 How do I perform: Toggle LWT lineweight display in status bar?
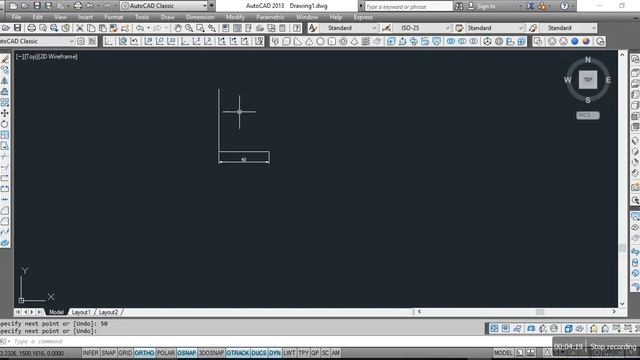pos(289,353)
